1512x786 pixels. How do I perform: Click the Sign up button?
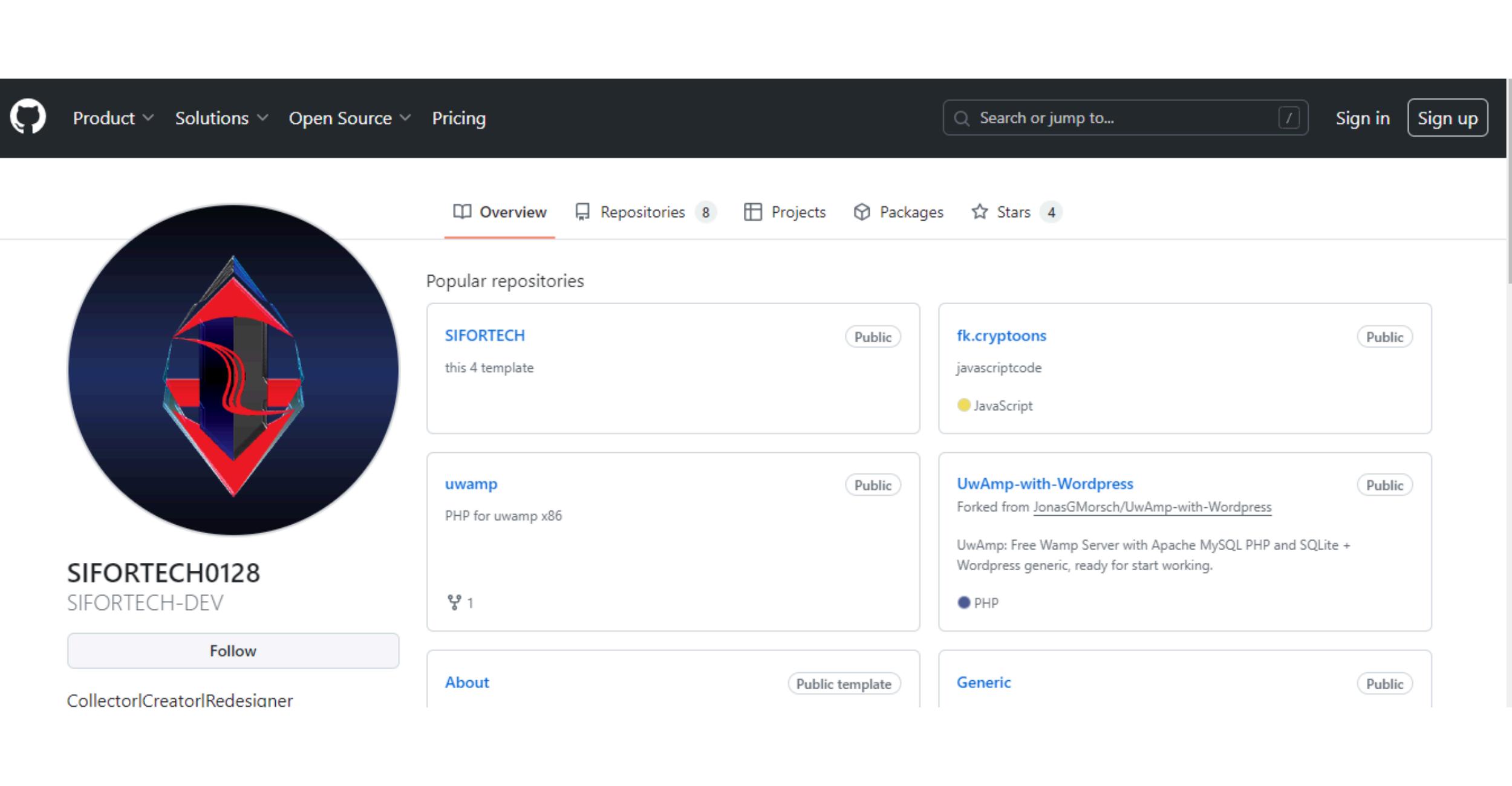tap(1447, 118)
